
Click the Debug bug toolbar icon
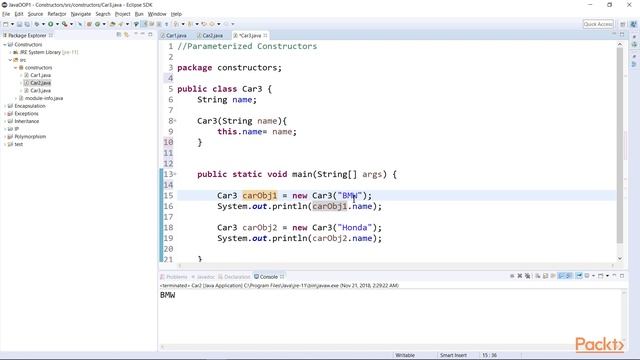(x=37, y=24)
